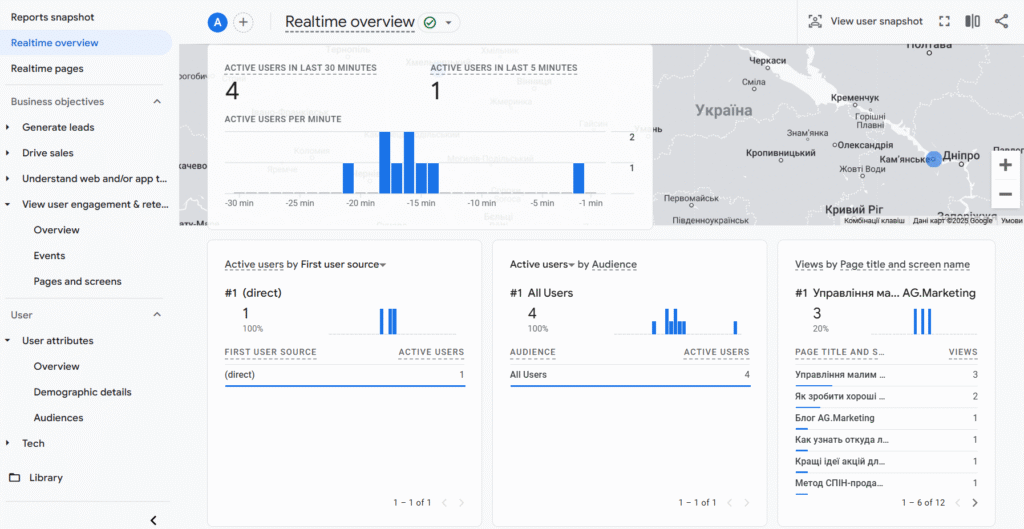Collapse the User attributes item
Viewport: 1024px width, 529px height.
(8, 341)
